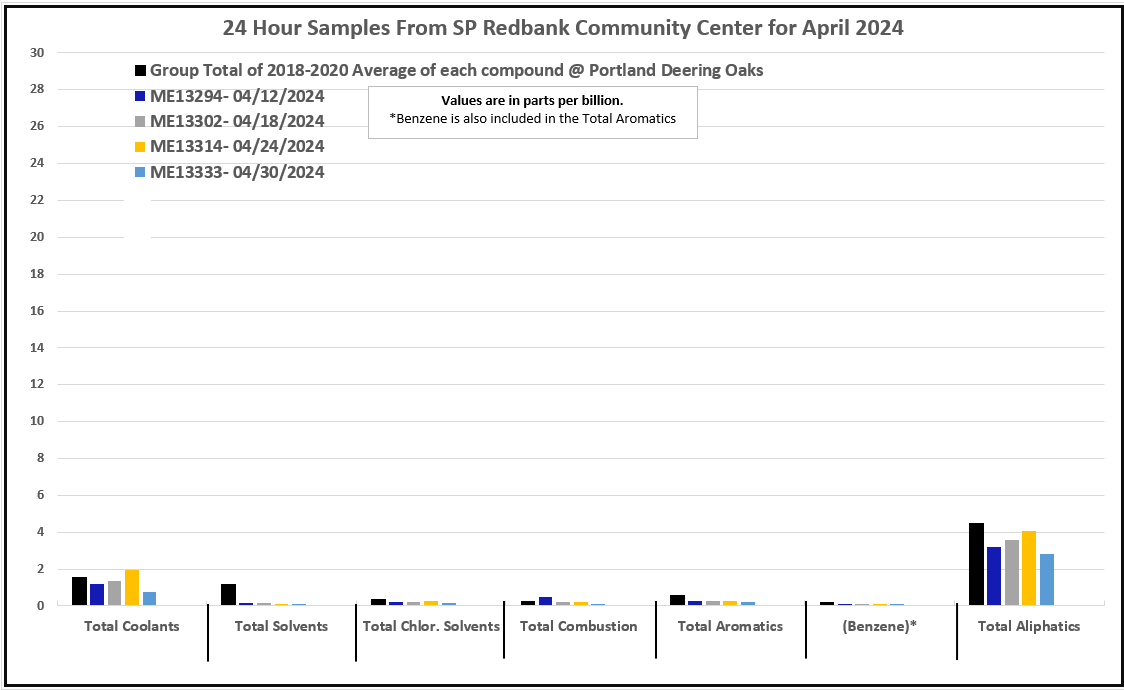1124x690 pixels.
Task: Click the ME13302- 04/18/2024 legend entry text
Action: [237, 122]
